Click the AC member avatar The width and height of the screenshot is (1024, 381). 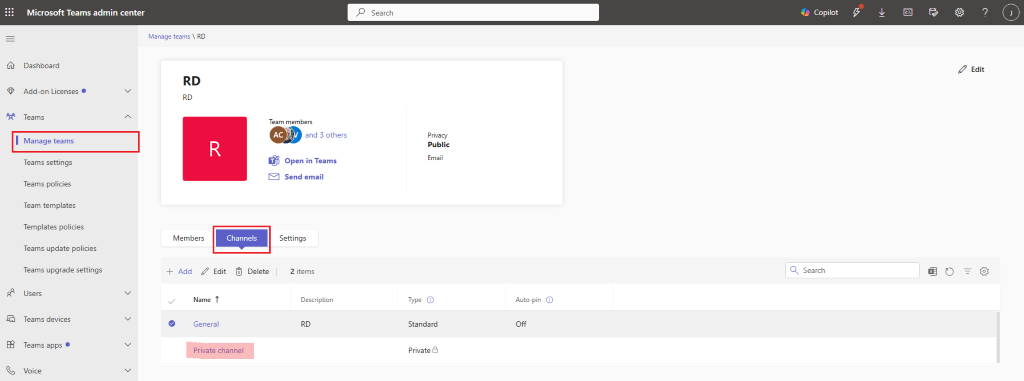pyautogui.click(x=278, y=135)
